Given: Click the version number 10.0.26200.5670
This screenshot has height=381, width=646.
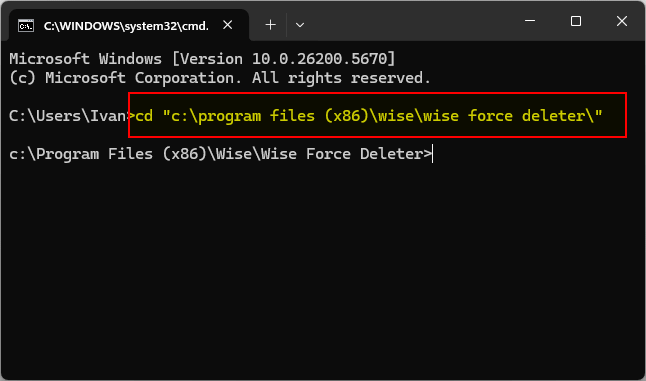Looking at the screenshot, I should click(319, 59).
